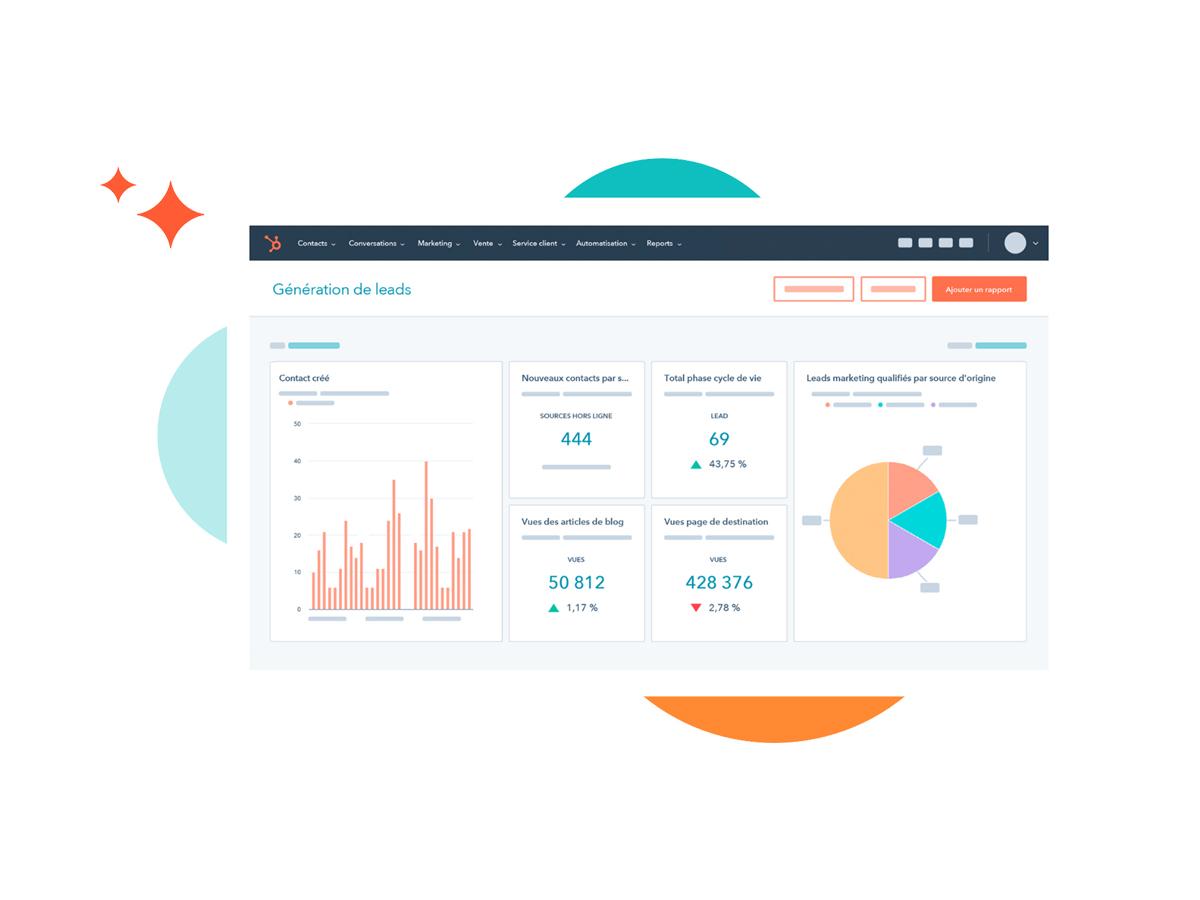Click the LEAD label in lifecycle card
Screen dimensions: 1200x900
coord(719,415)
